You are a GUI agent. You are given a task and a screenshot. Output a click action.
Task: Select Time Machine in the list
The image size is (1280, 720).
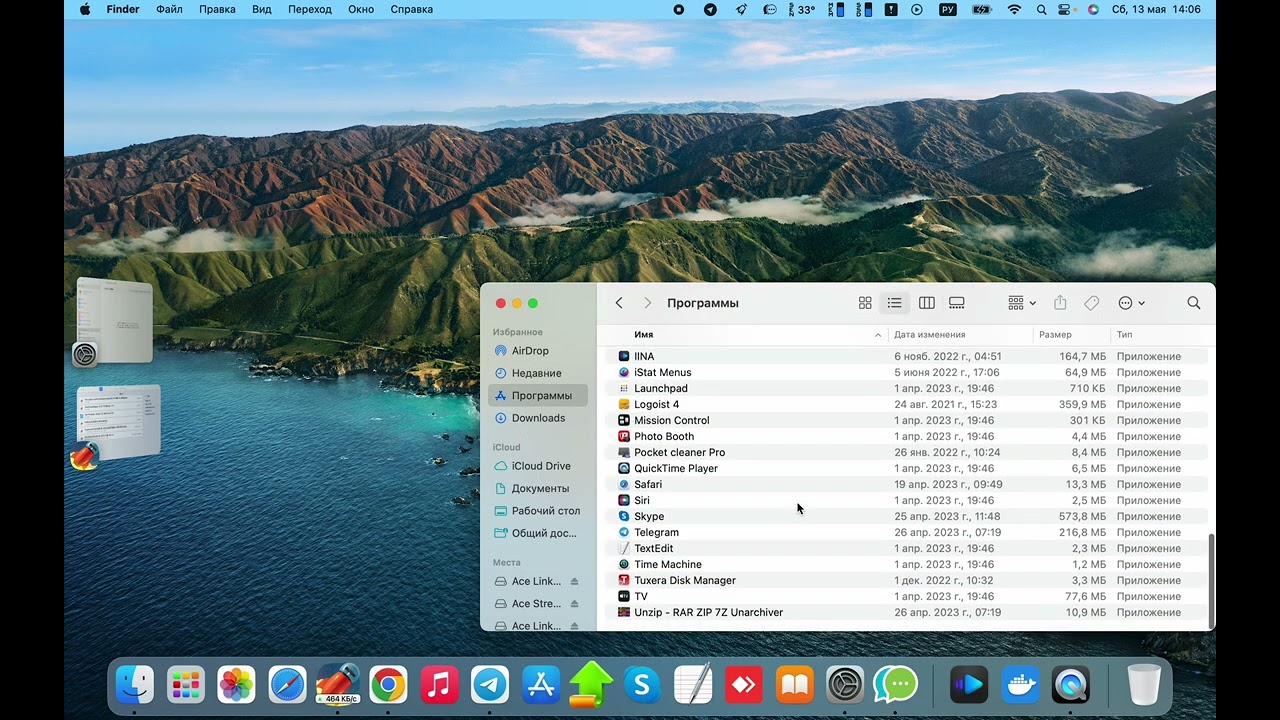[x=906, y=564]
